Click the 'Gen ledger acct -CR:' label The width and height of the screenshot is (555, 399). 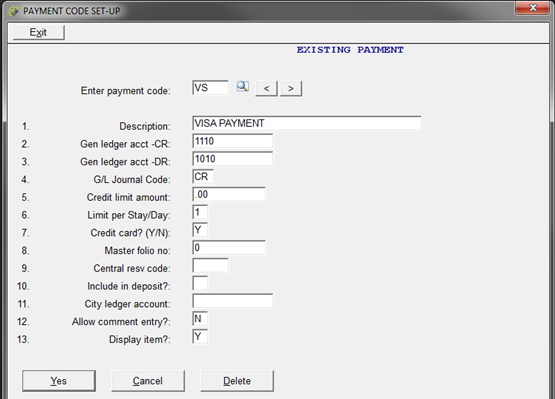point(125,144)
